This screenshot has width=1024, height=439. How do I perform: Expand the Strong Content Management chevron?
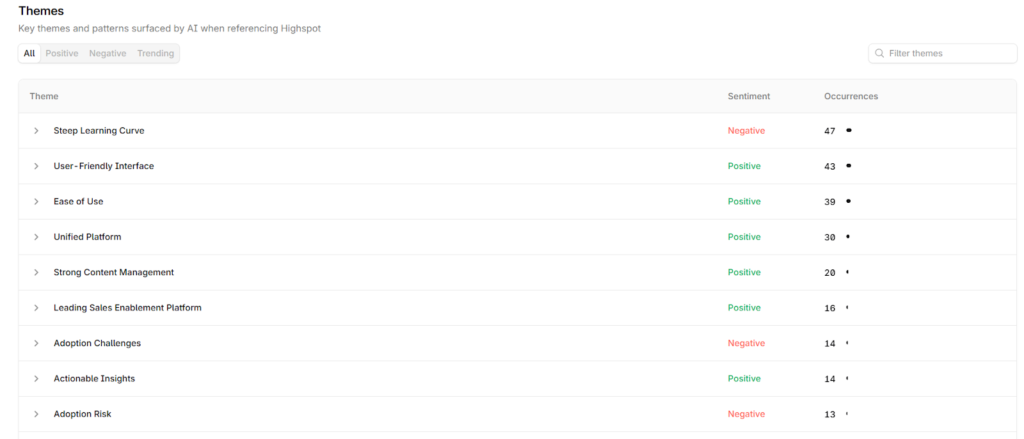pyautogui.click(x=36, y=272)
